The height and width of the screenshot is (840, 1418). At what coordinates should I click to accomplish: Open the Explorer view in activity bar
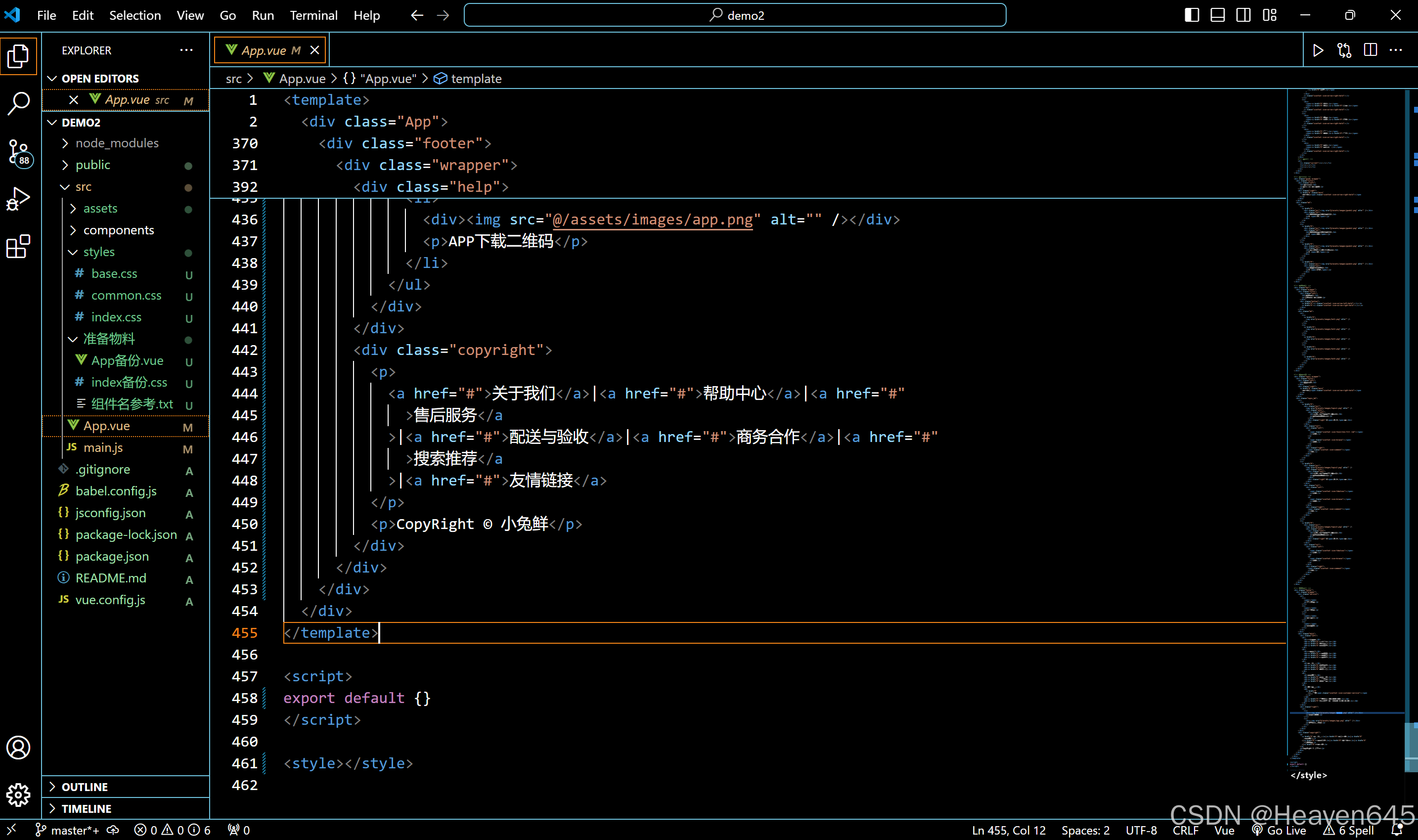(19, 56)
